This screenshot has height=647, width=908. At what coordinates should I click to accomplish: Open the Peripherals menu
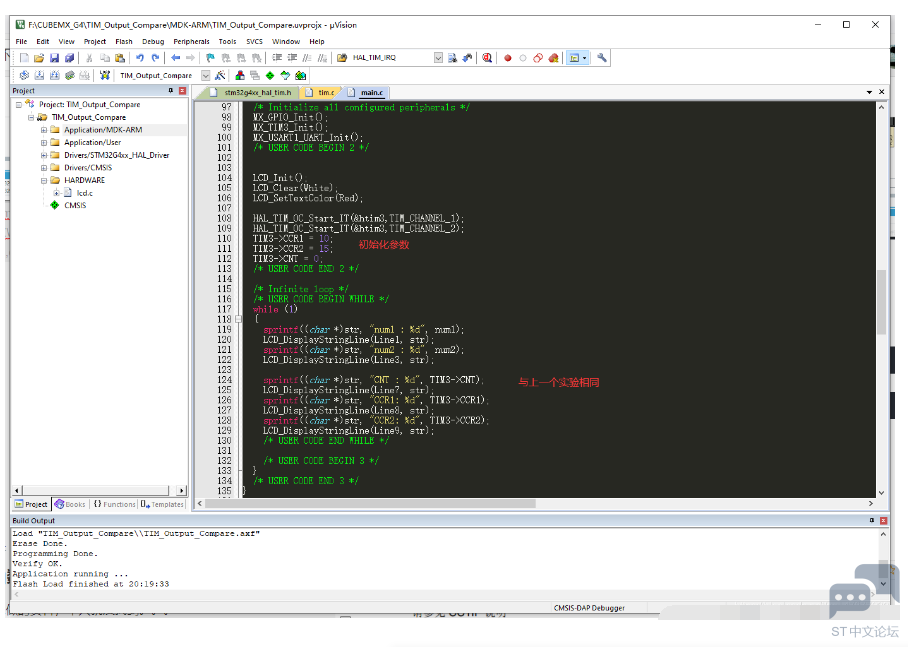[191, 42]
